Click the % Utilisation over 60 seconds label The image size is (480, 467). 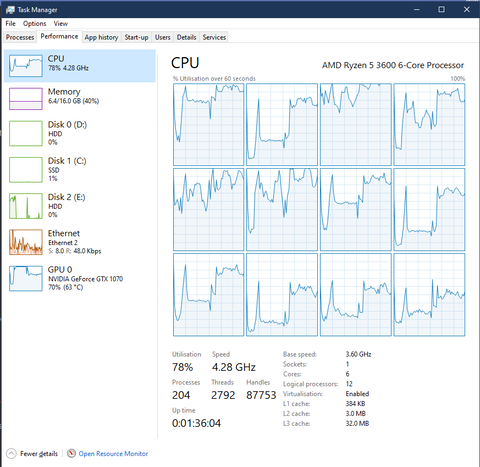click(x=214, y=79)
